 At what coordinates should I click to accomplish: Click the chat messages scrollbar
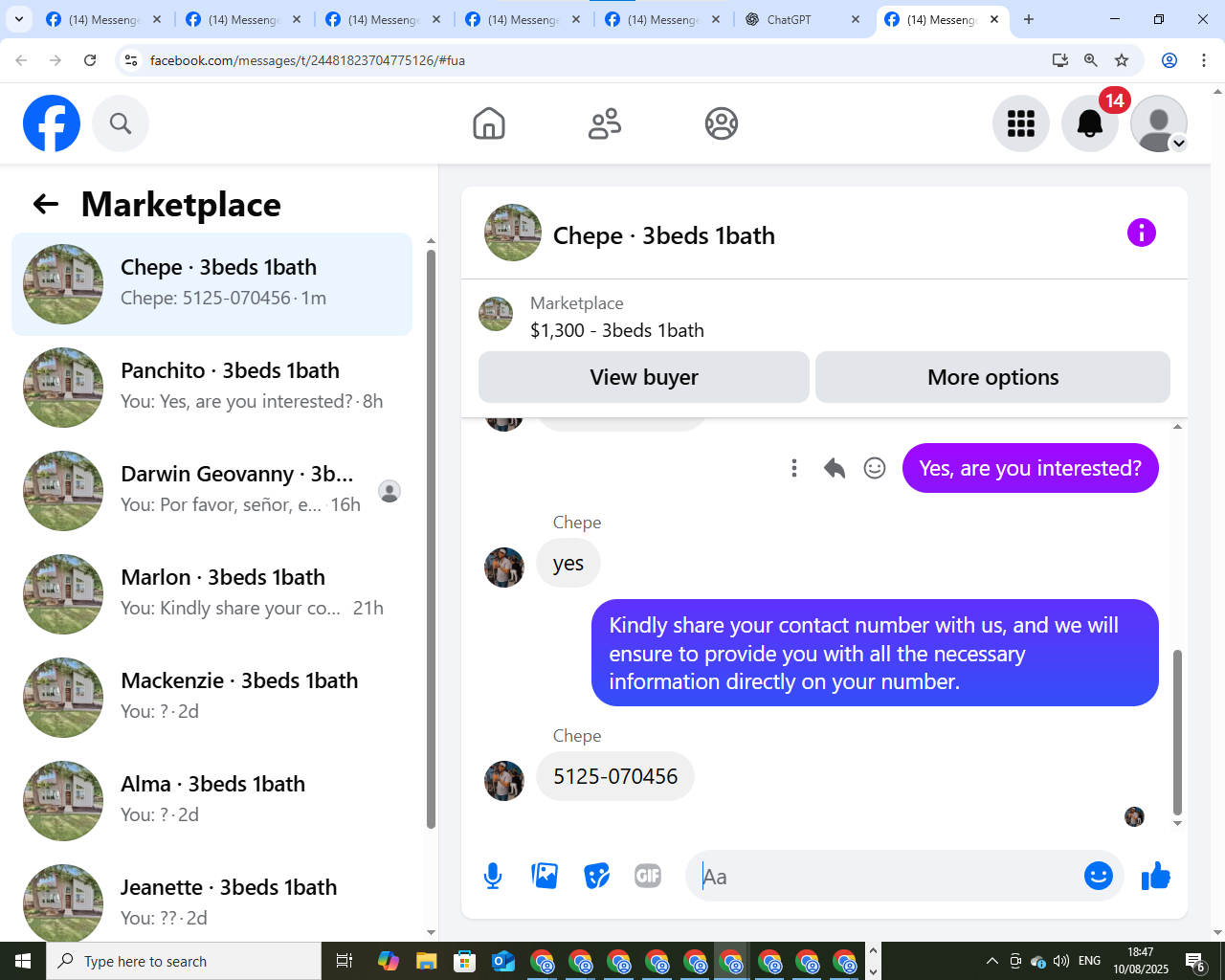pyautogui.click(x=1177, y=732)
